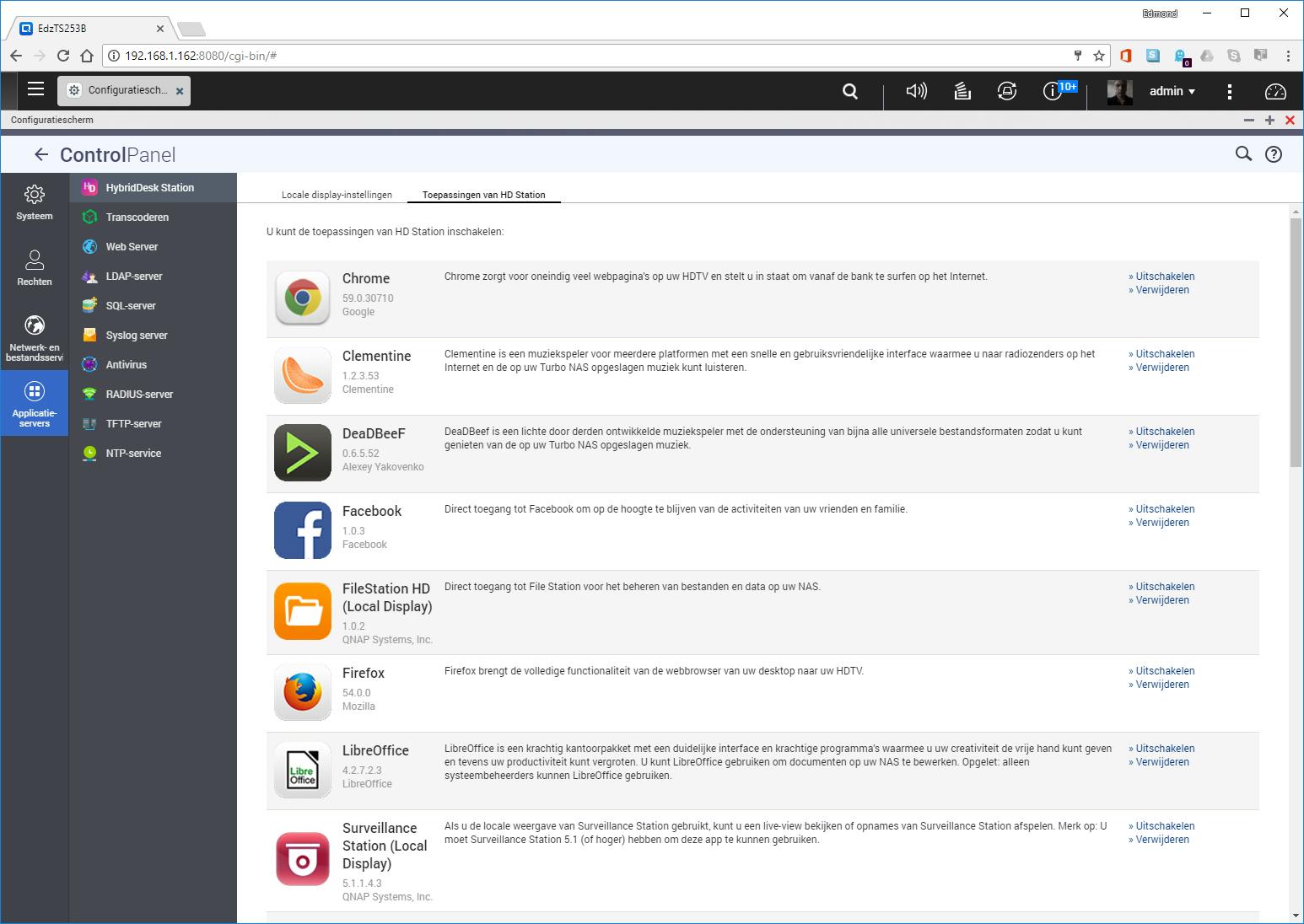1304x924 pixels.
Task: Select the EdzTS253B browser tab
Action: tap(89, 28)
